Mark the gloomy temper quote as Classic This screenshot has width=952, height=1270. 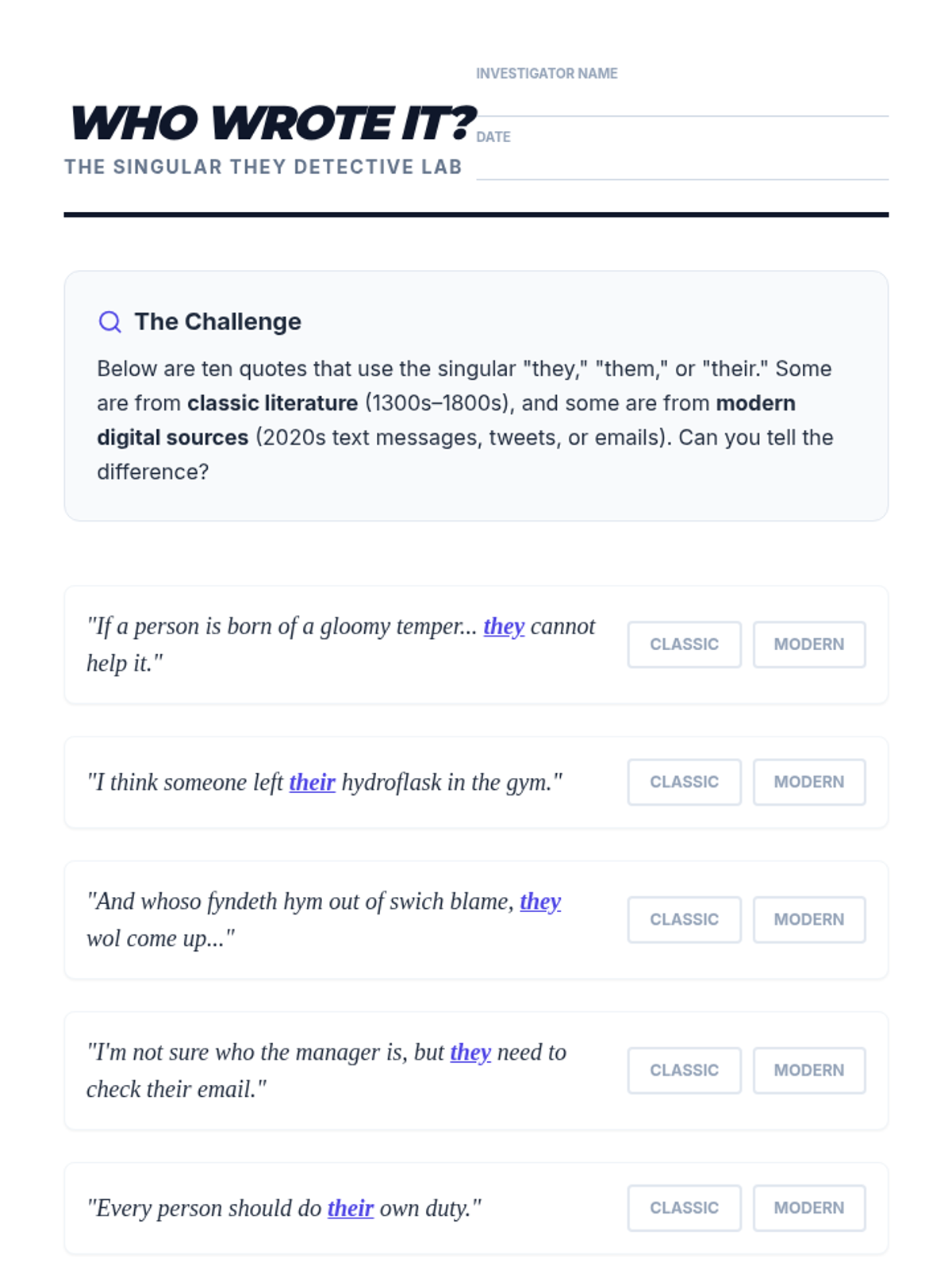tap(684, 645)
